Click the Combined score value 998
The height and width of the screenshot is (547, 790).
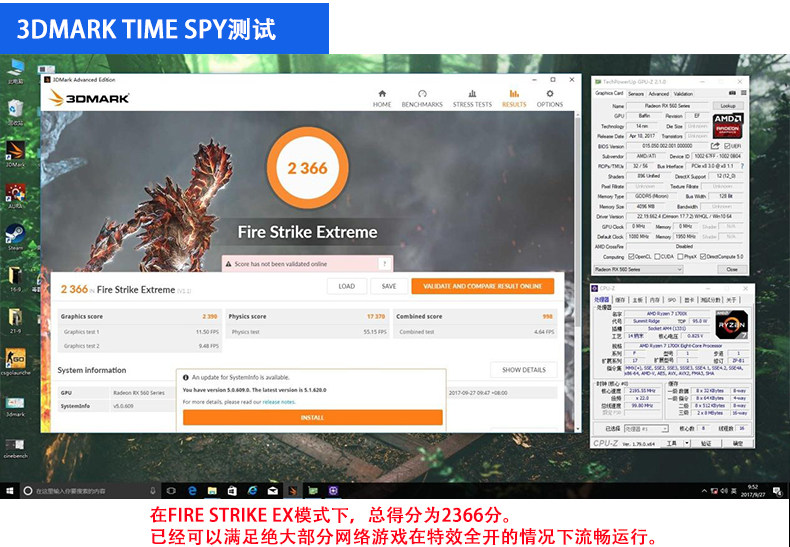point(548,316)
